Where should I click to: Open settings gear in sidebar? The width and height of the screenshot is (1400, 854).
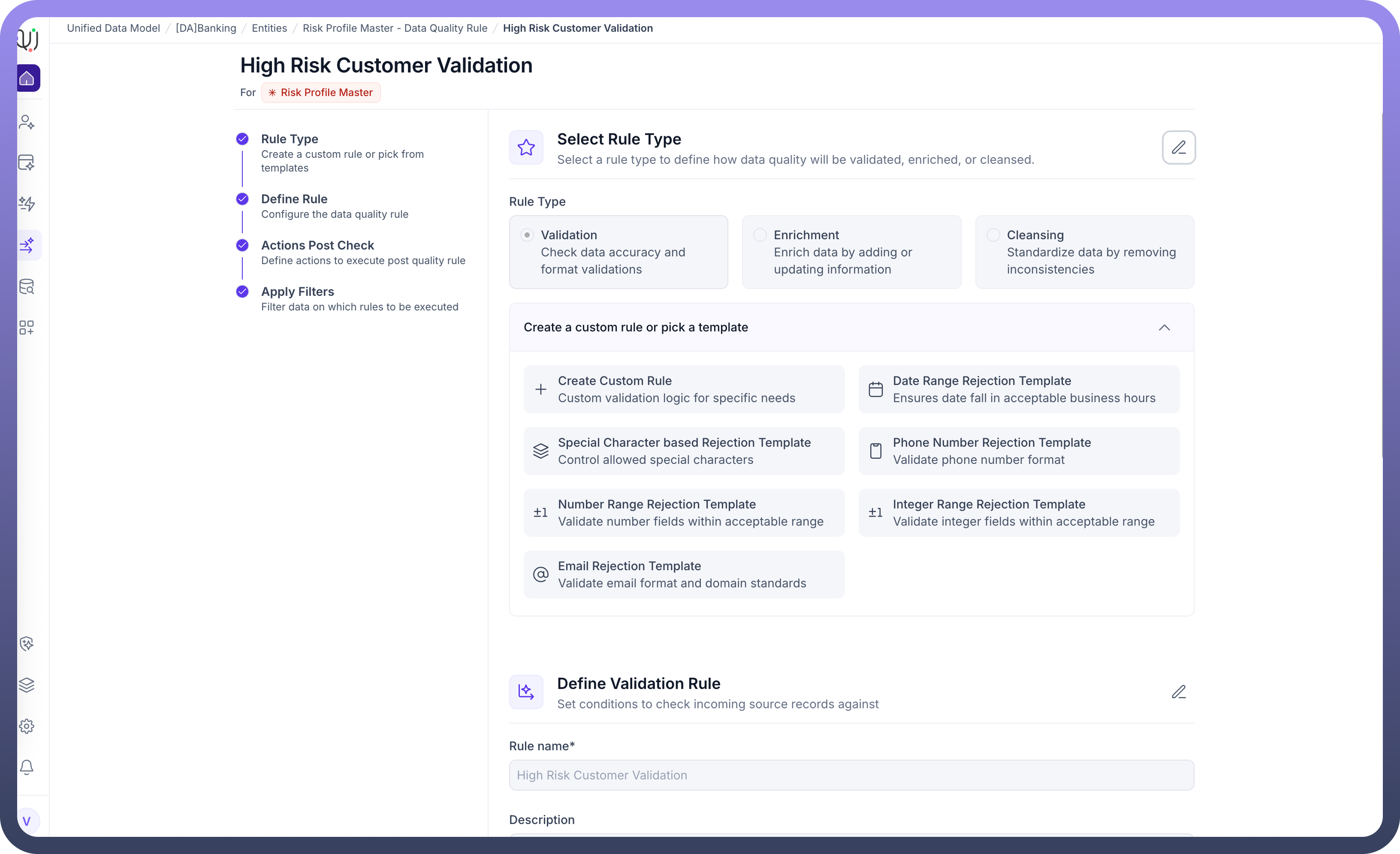[x=27, y=726]
